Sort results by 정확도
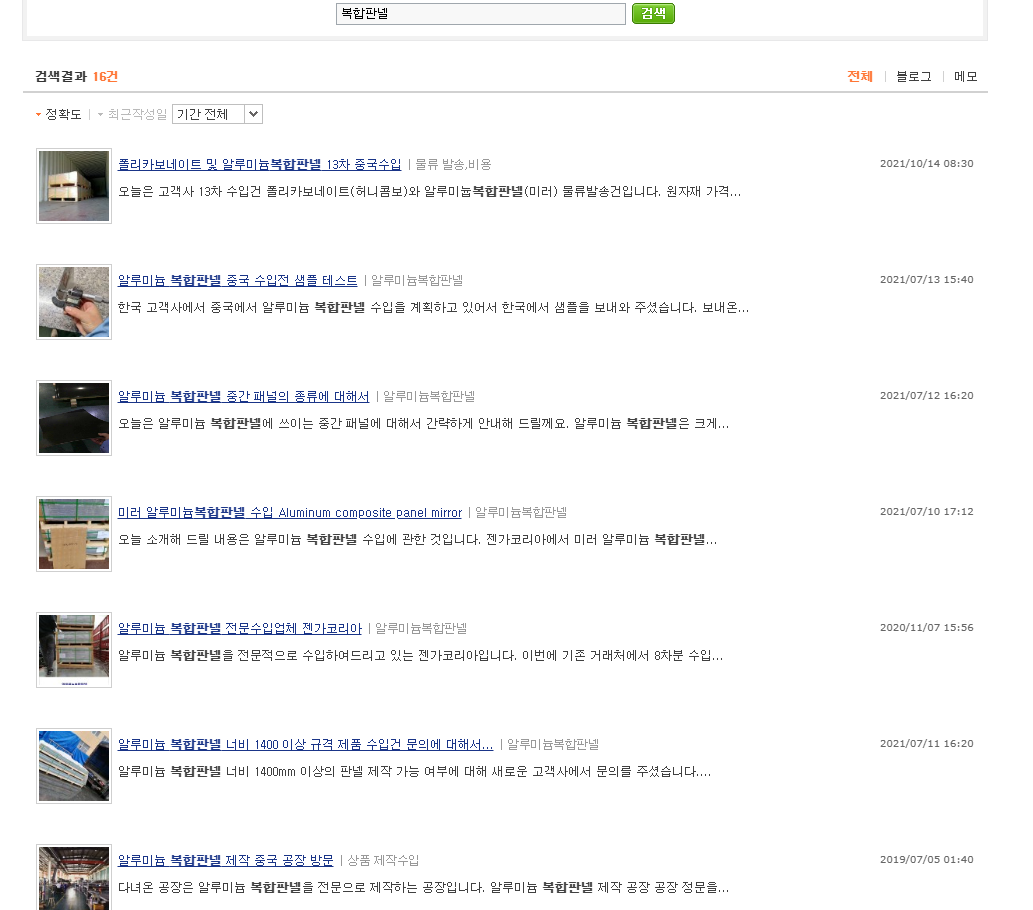The width and height of the screenshot is (1033, 910). [x=63, y=115]
